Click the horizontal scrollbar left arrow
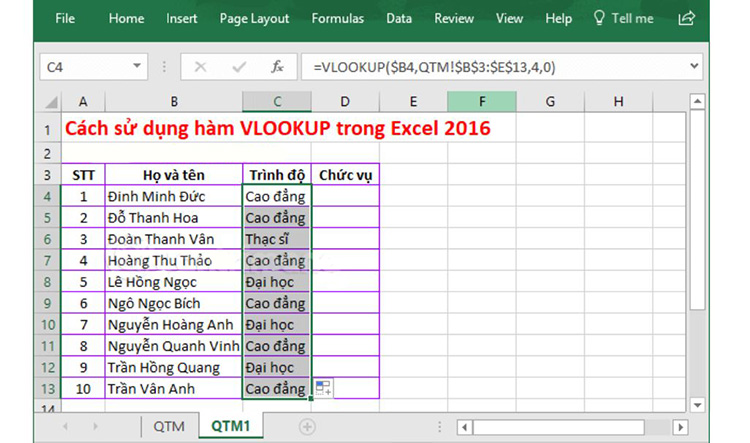The width and height of the screenshot is (750, 443). 464,427
